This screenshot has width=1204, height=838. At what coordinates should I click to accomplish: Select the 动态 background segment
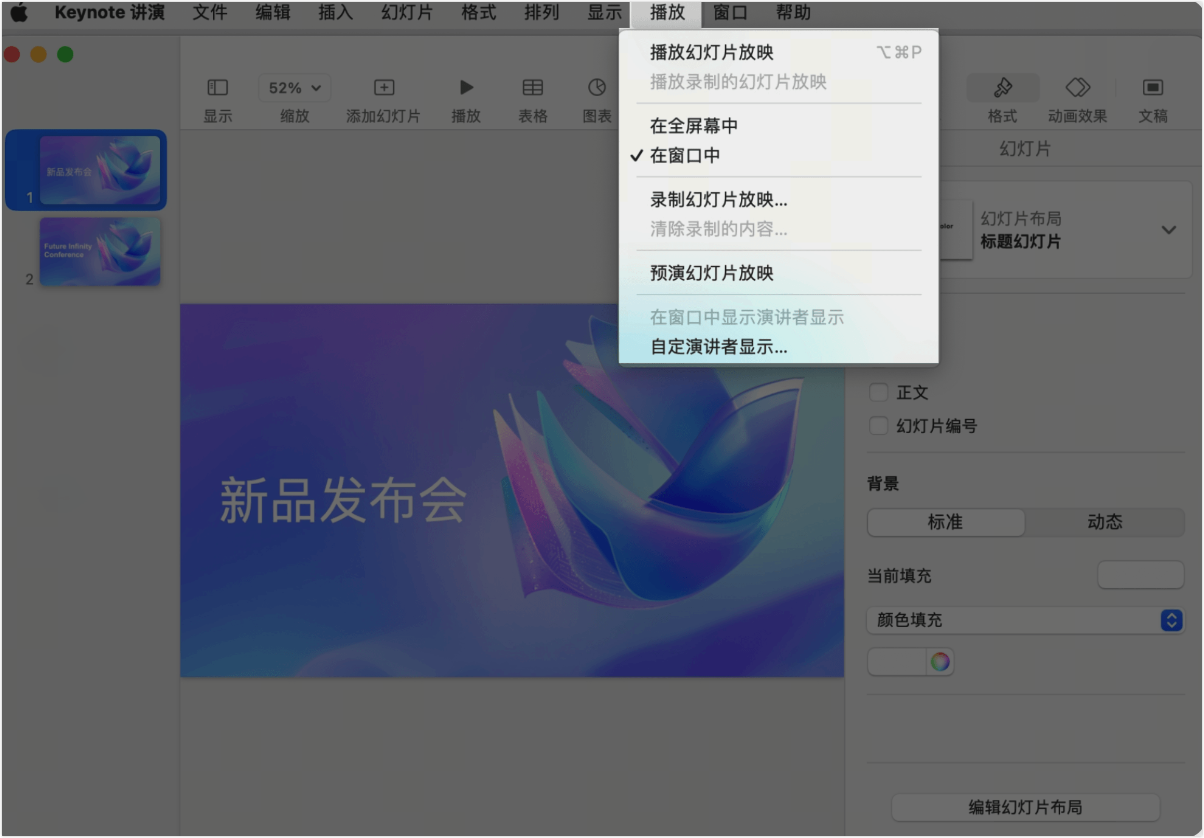1105,522
